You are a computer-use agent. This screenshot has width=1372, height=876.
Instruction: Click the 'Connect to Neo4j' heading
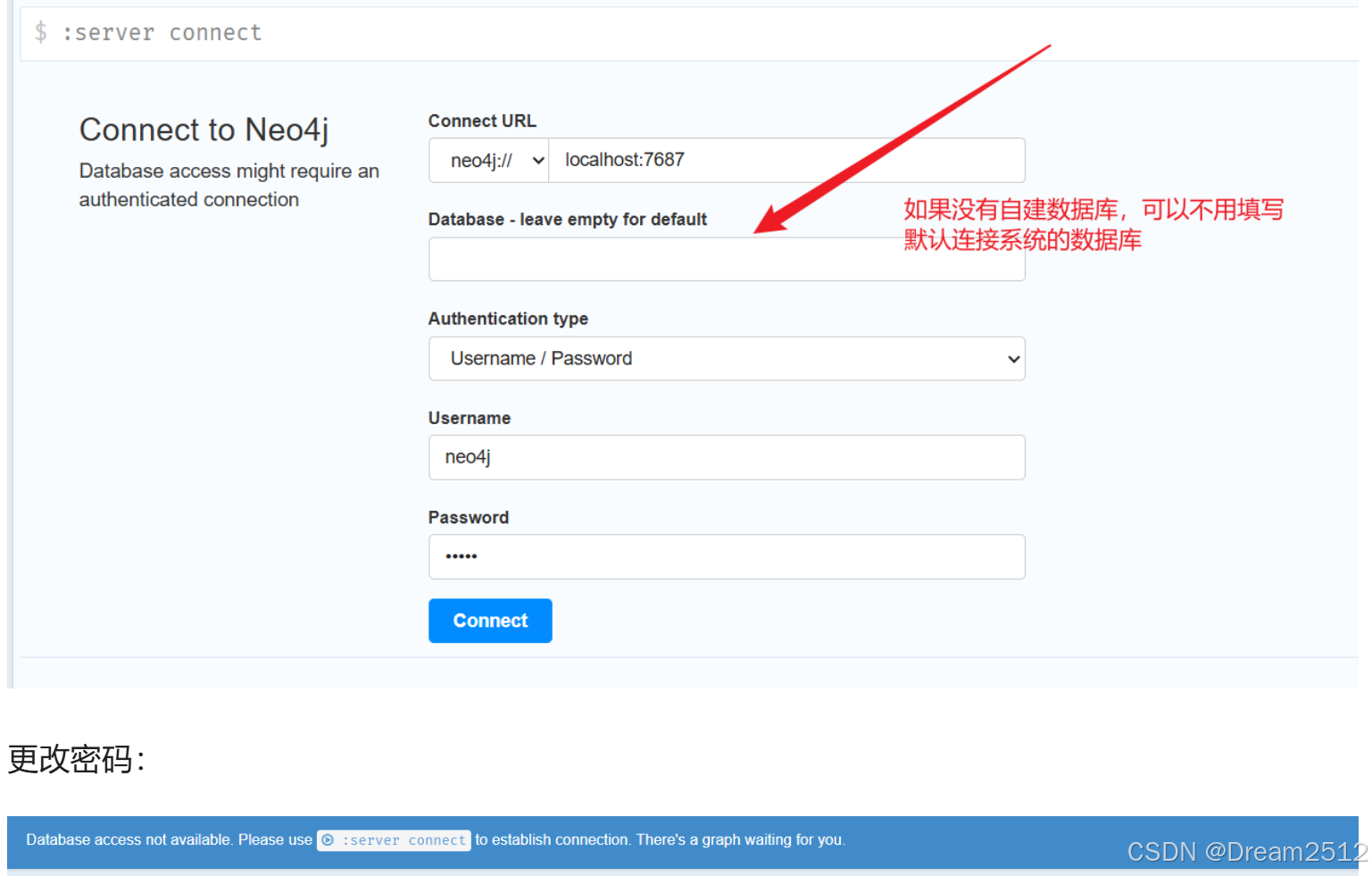(x=204, y=130)
